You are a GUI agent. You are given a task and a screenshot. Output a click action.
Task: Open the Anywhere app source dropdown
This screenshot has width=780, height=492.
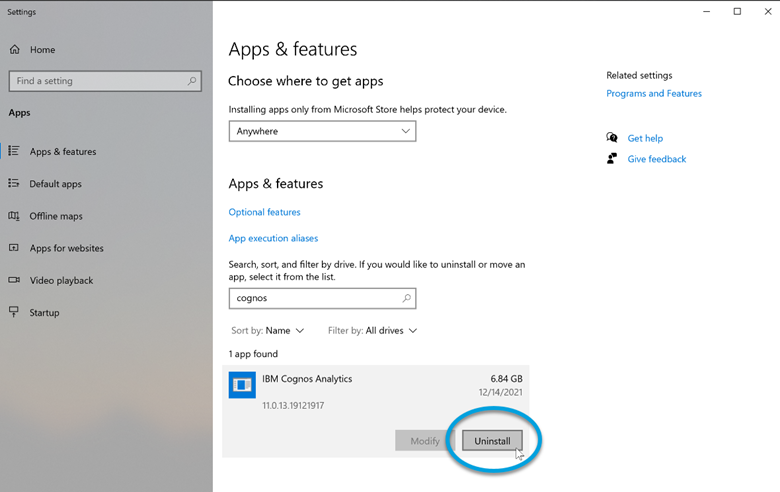point(322,131)
